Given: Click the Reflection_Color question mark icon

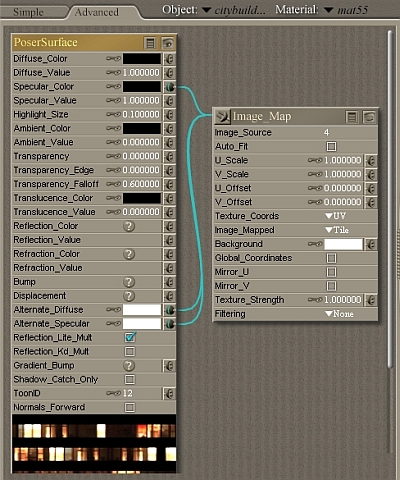Looking at the screenshot, I should 129,226.
